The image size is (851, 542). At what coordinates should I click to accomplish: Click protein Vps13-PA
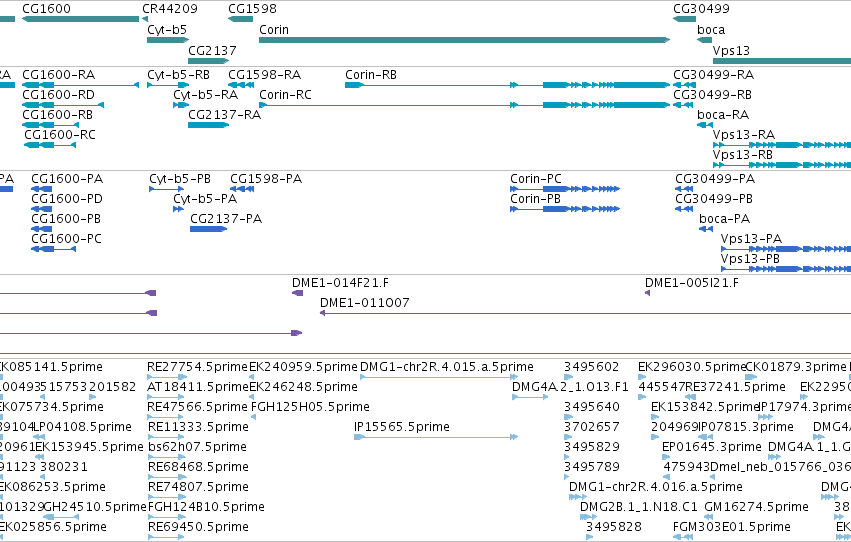point(786,249)
